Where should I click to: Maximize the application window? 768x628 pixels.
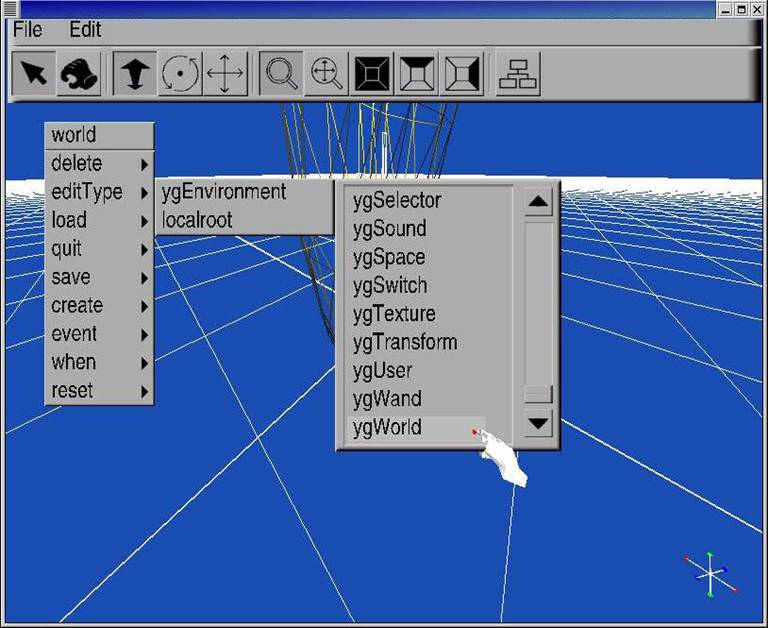[x=742, y=9]
